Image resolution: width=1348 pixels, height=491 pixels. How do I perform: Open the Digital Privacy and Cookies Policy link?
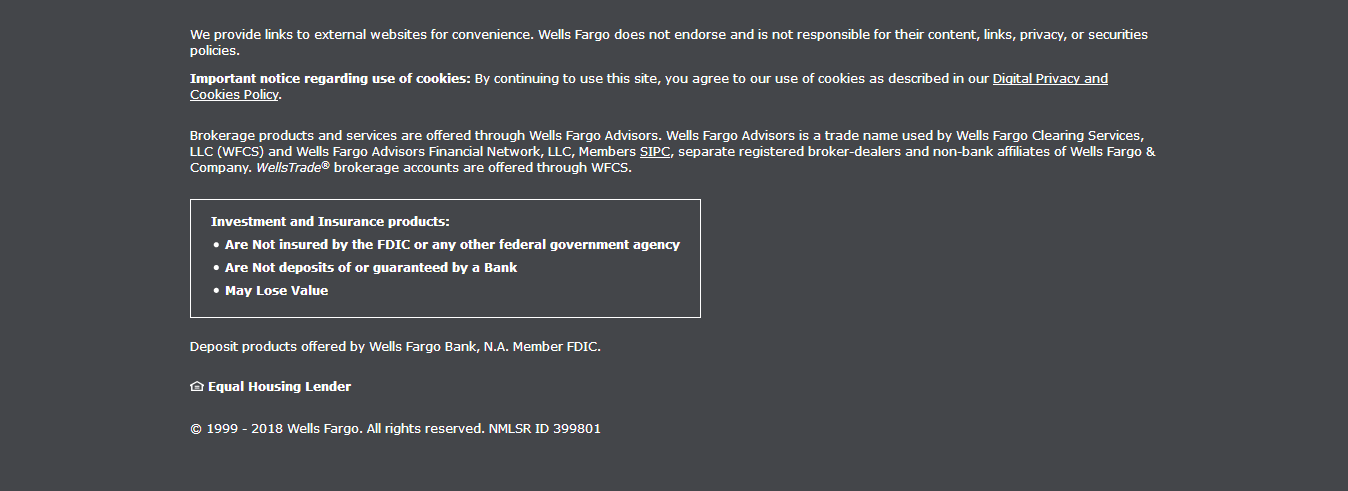pyautogui.click(x=1050, y=79)
